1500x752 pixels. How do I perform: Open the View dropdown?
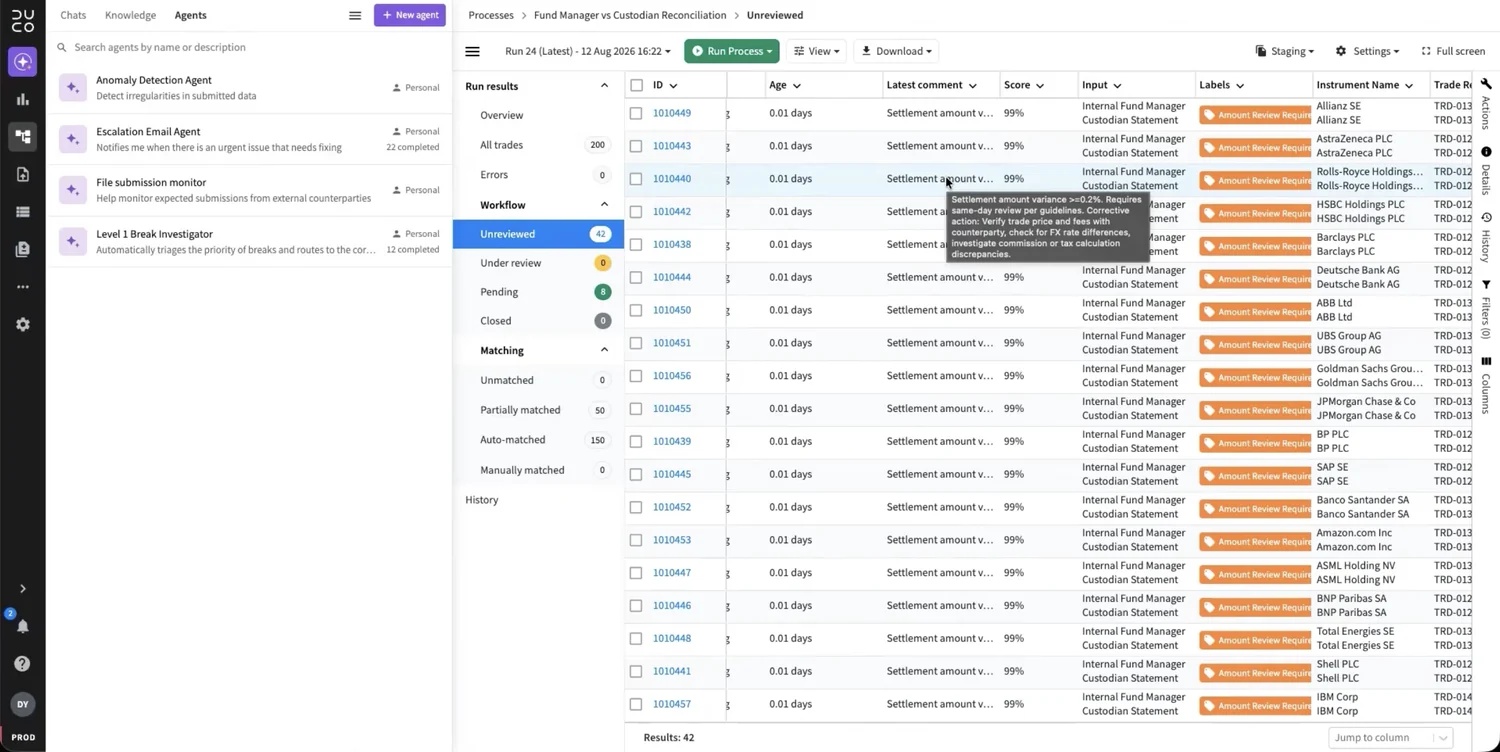(x=817, y=51)
